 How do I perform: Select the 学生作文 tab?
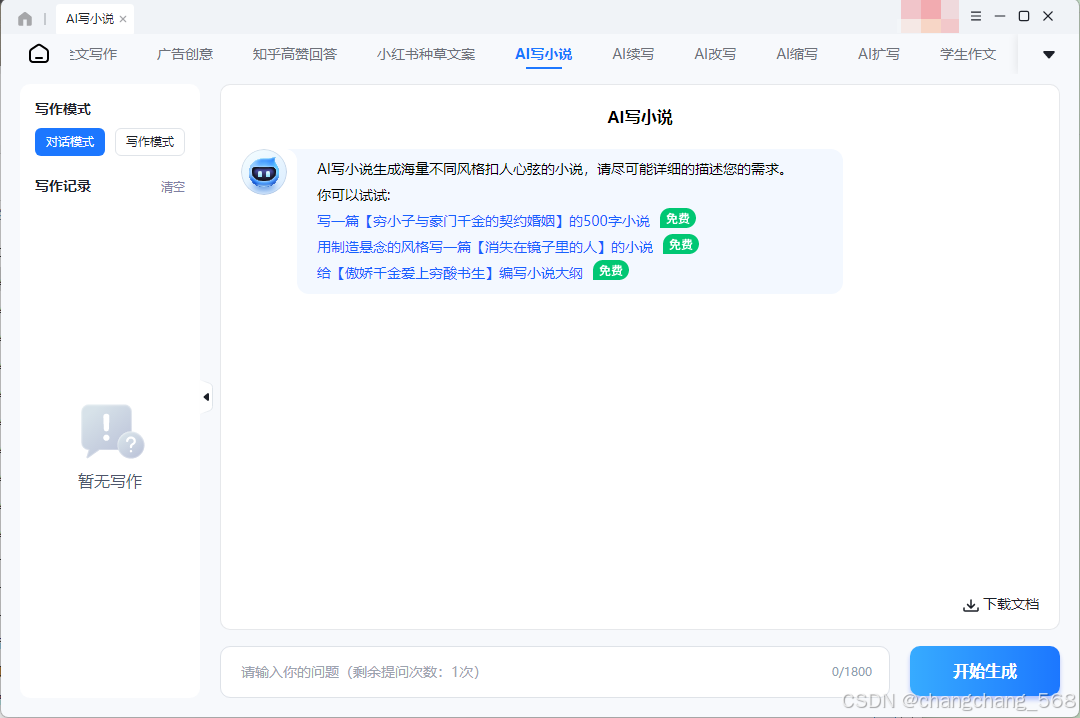968,54
